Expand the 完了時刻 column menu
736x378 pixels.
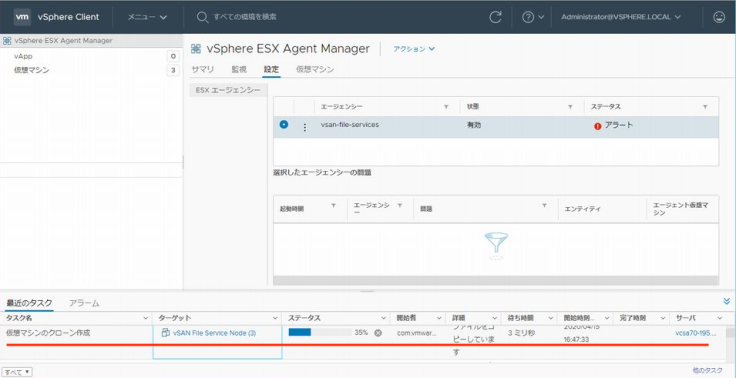tap(663, 318)
